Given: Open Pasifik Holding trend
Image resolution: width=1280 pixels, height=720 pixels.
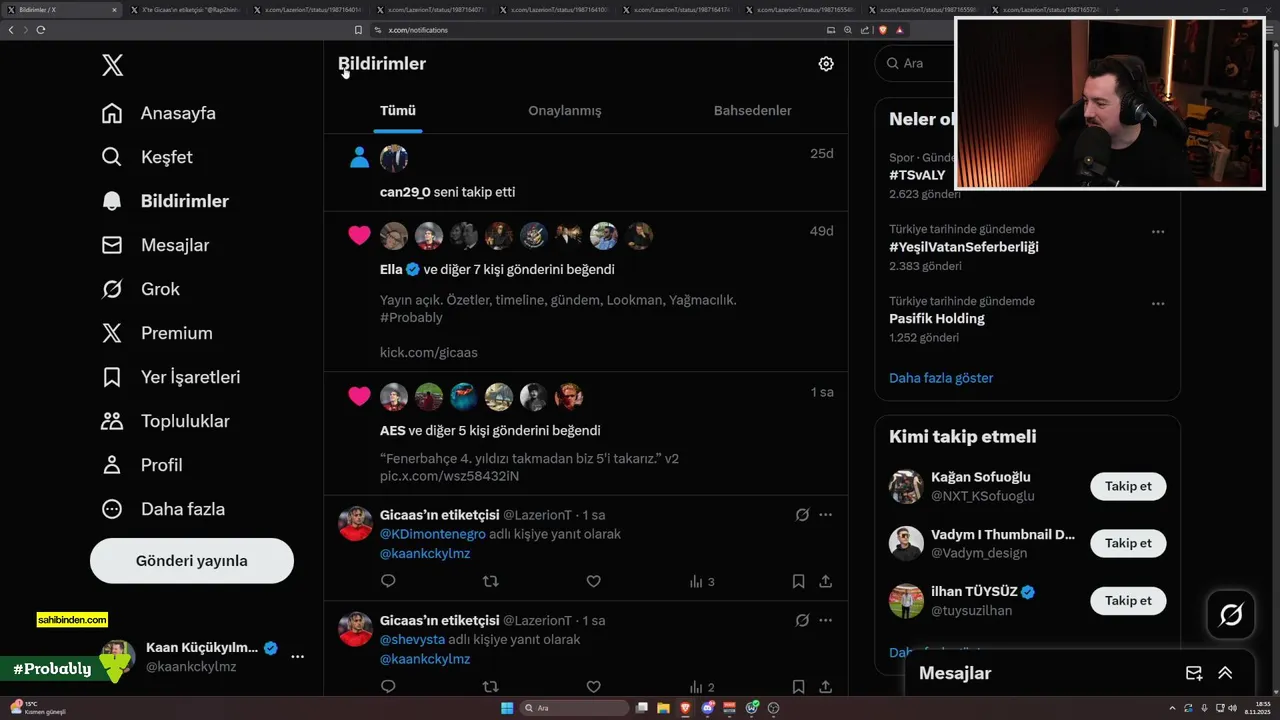Looking at the screenshot, I should (937, 319).
